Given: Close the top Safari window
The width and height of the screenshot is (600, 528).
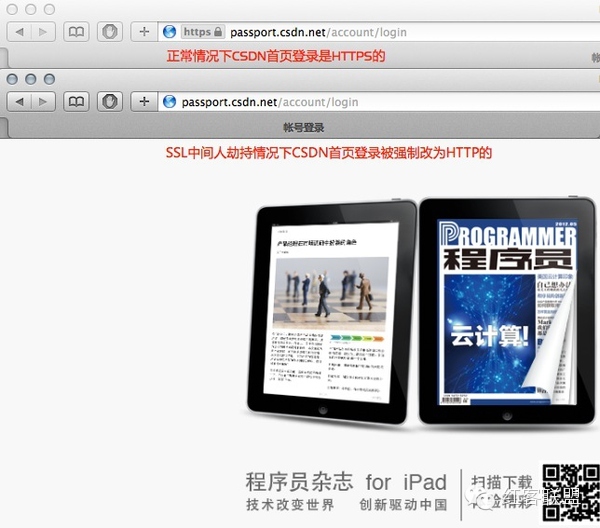Looking at the screenshot, I should (x=12, y=9).
